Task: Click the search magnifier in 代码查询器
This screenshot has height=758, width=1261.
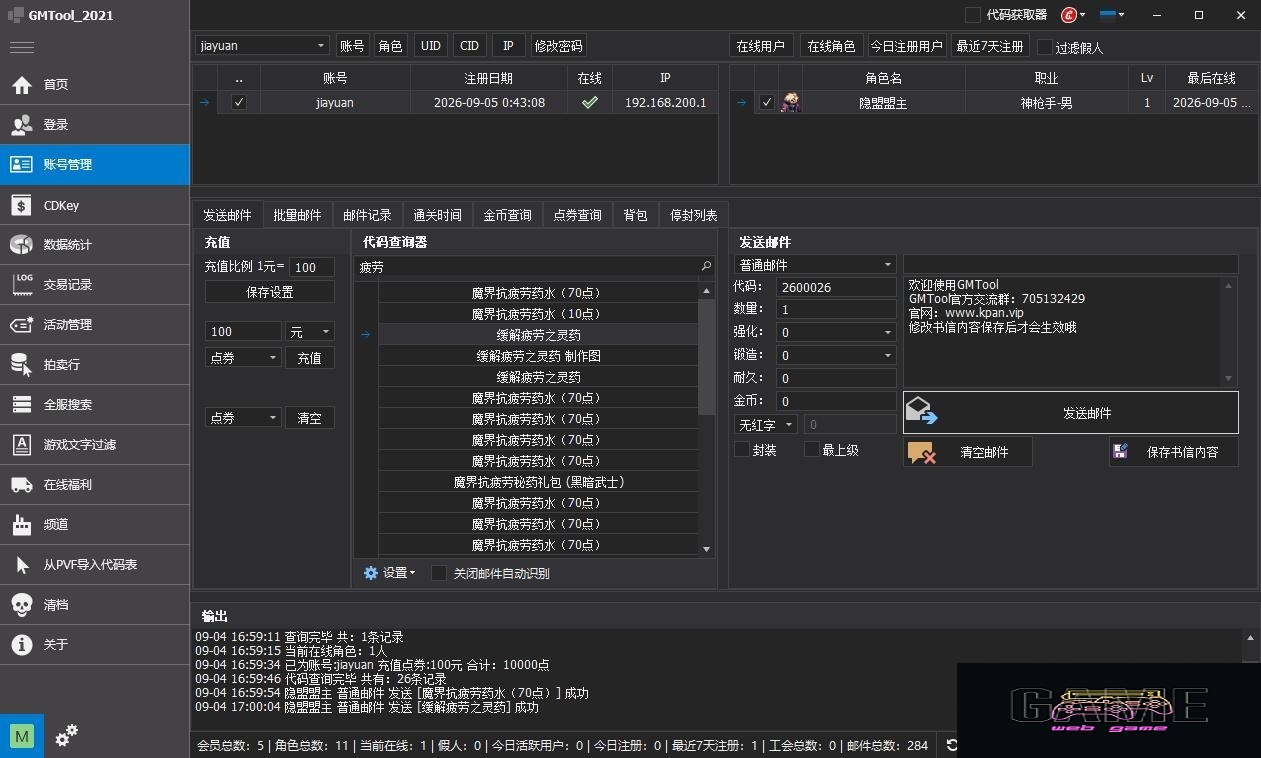Action: (706, 267)
